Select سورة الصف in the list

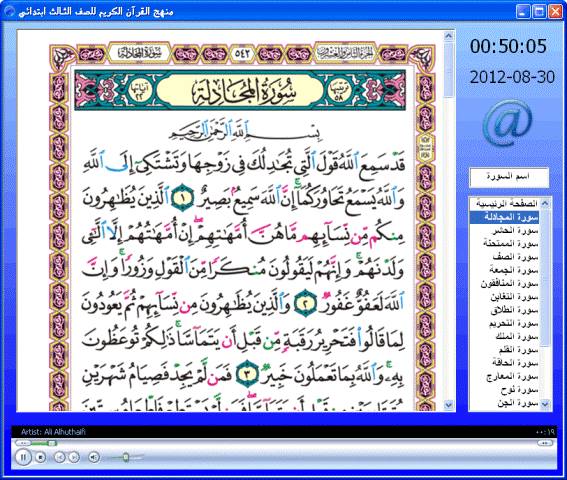504,257
